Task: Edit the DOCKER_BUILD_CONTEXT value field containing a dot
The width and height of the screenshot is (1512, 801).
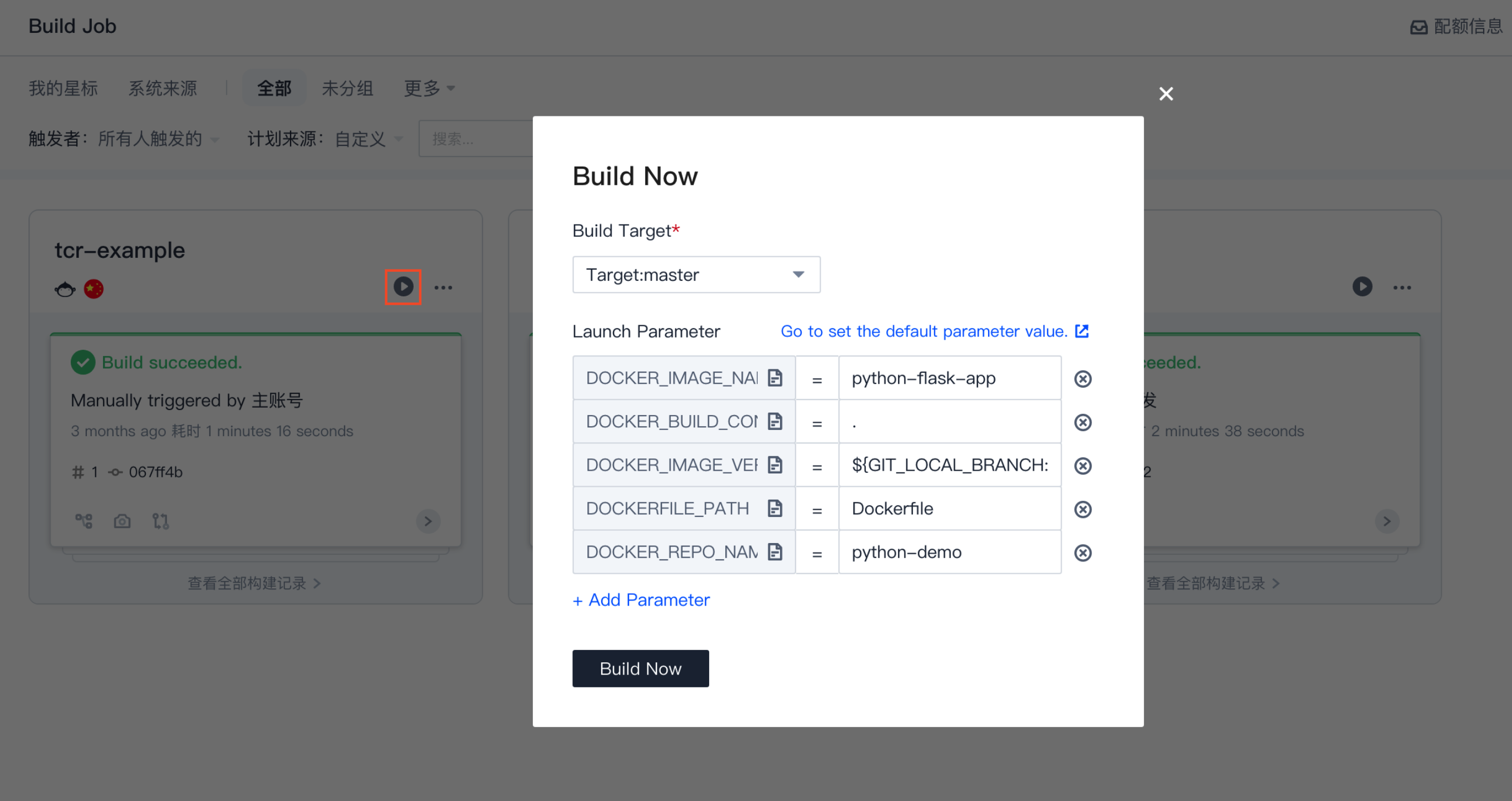Action: (950, 422)
